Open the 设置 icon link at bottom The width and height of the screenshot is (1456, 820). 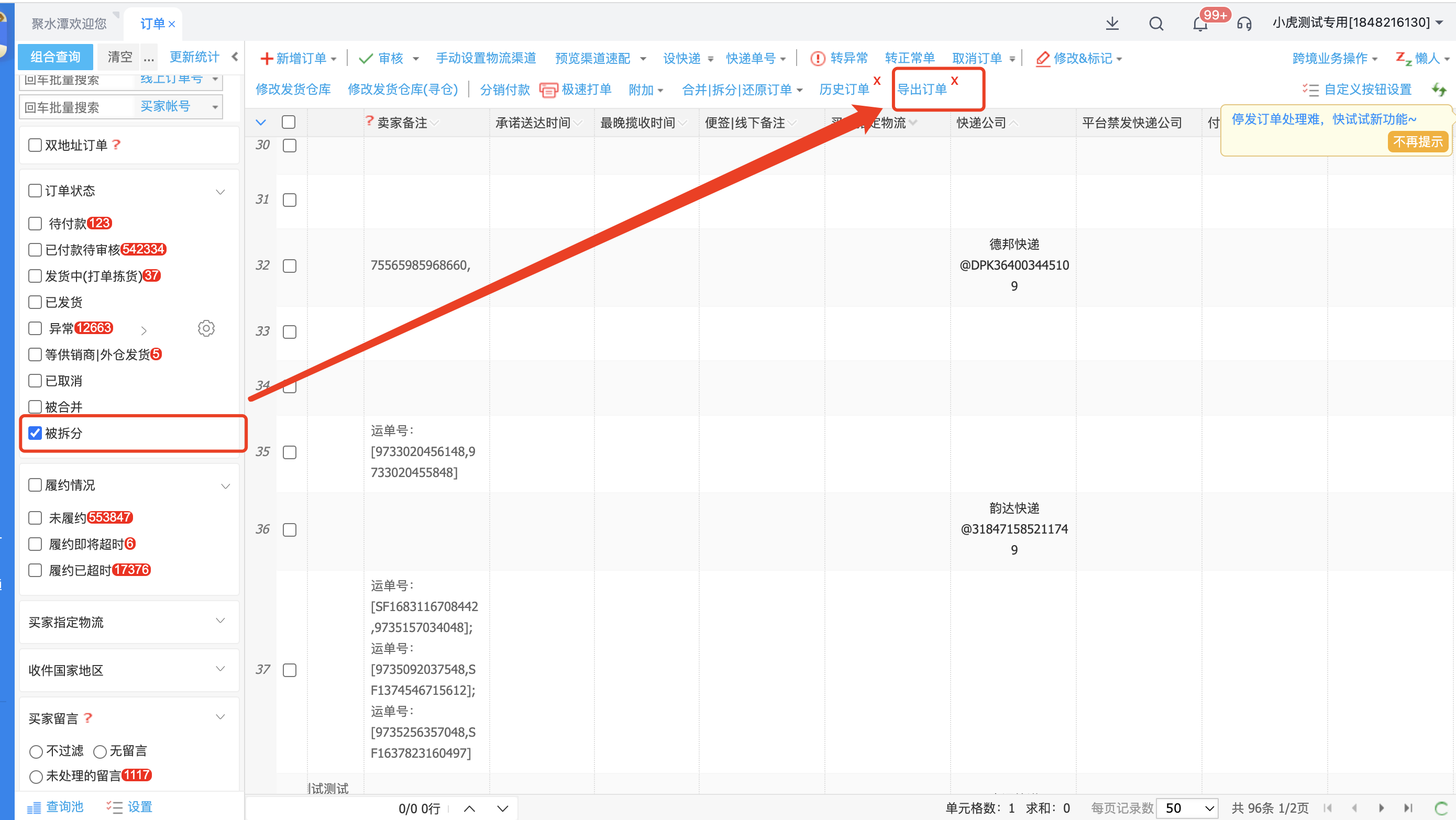tap(129, 807)
